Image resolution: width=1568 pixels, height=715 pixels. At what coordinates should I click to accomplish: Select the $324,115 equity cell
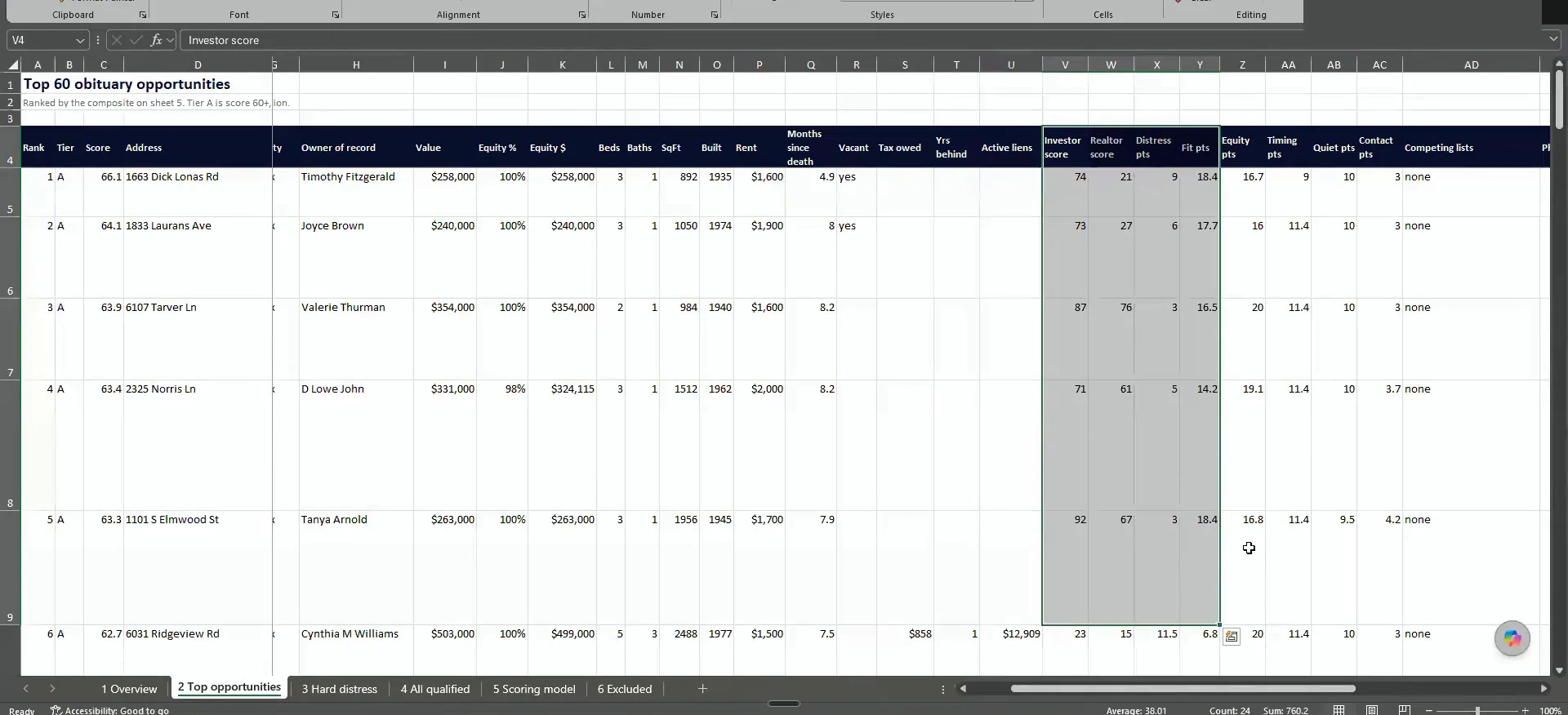coord(562,446)
